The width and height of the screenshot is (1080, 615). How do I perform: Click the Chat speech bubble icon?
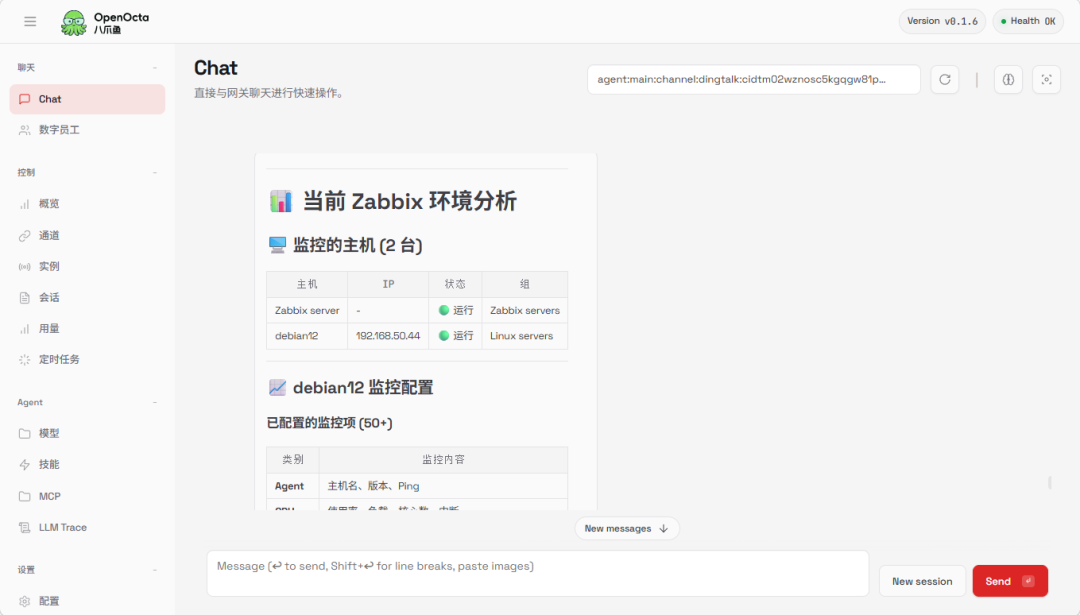pyautogui.click(x=25, y=99)
